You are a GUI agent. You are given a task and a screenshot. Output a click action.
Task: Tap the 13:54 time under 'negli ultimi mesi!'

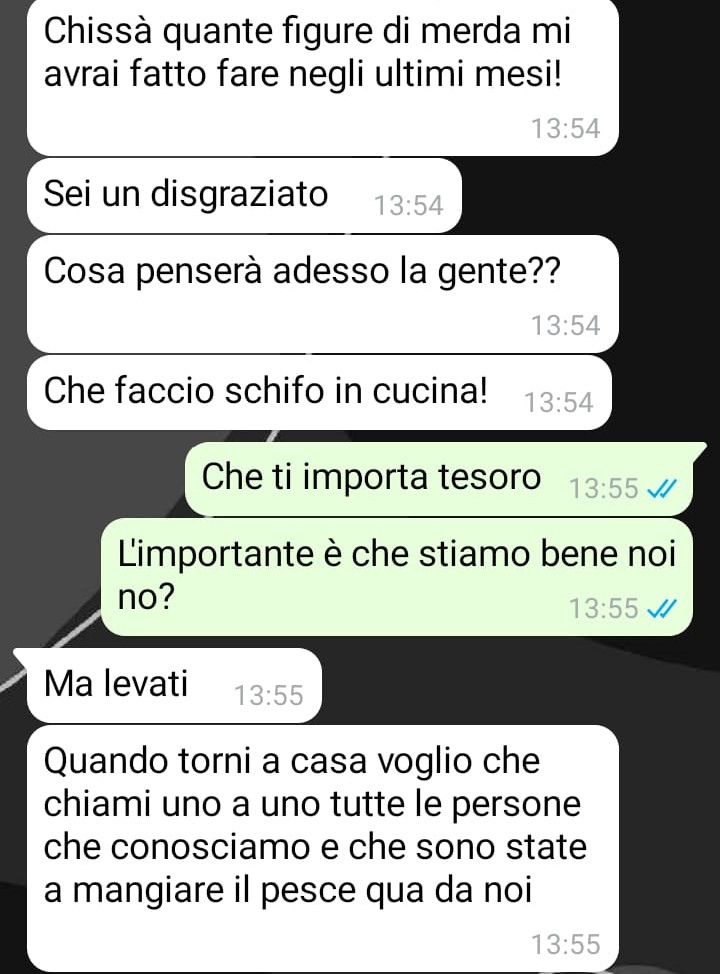(565, 129)
